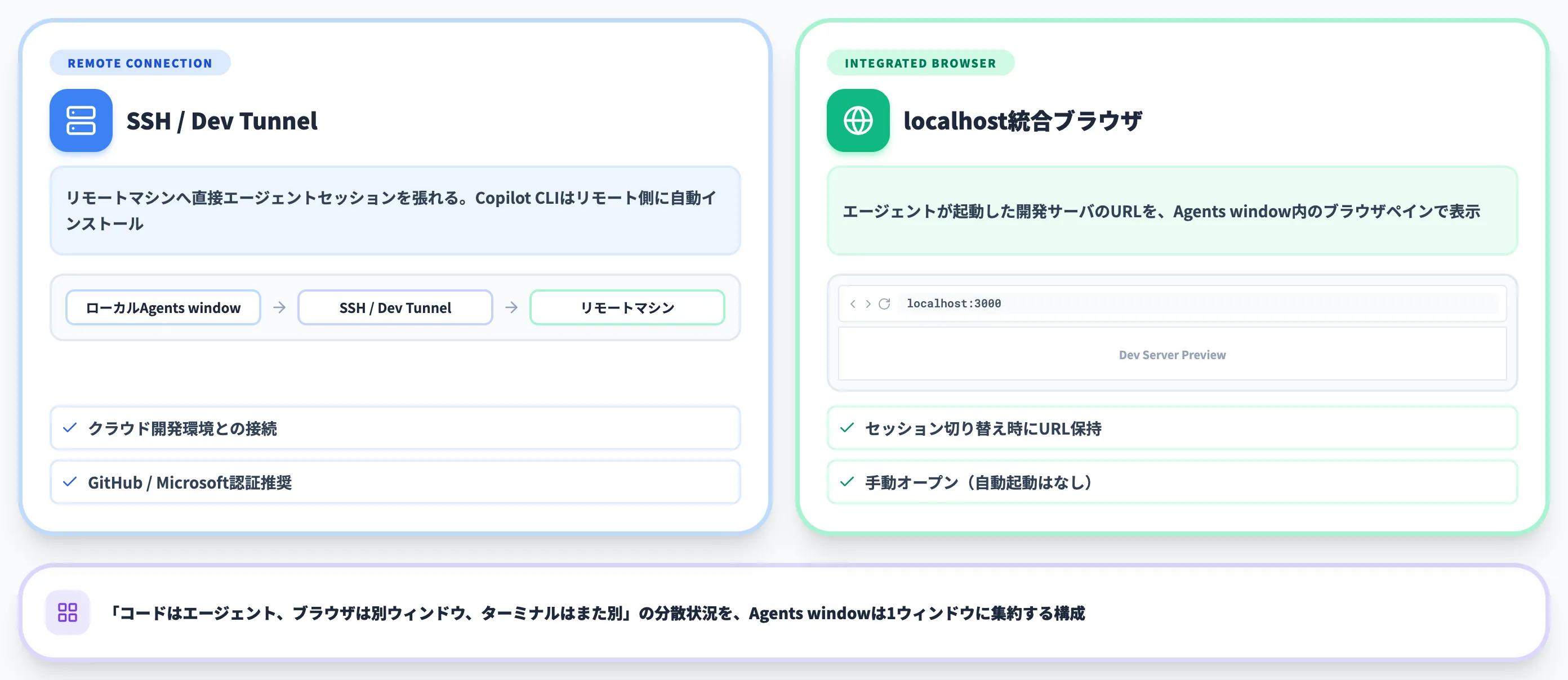The image size is (1568, 680).
Task: Click the browser forward arrow in preview
Action: pyautogui.click(x=868, y=303)
